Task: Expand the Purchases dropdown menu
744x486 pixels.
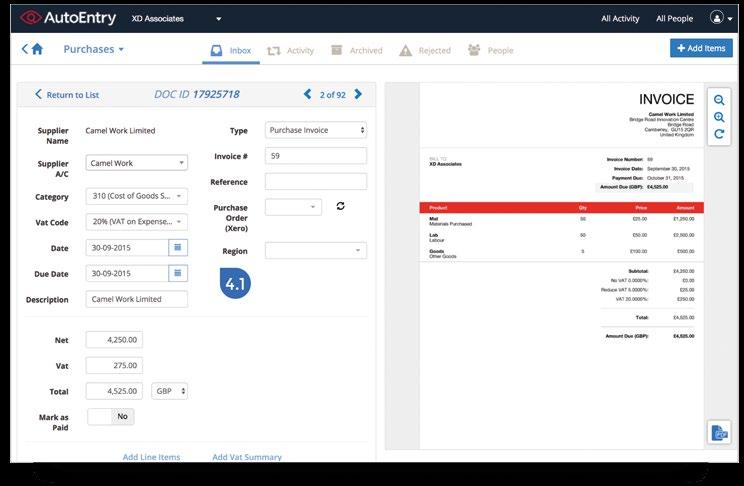Action: [93, 49]
